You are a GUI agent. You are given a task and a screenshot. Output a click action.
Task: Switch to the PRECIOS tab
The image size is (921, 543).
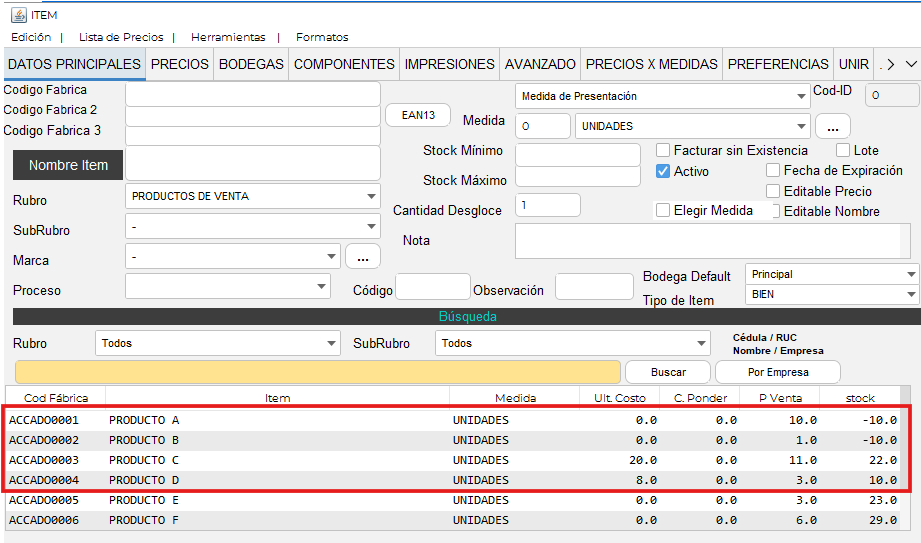click(x=179, y=64)
